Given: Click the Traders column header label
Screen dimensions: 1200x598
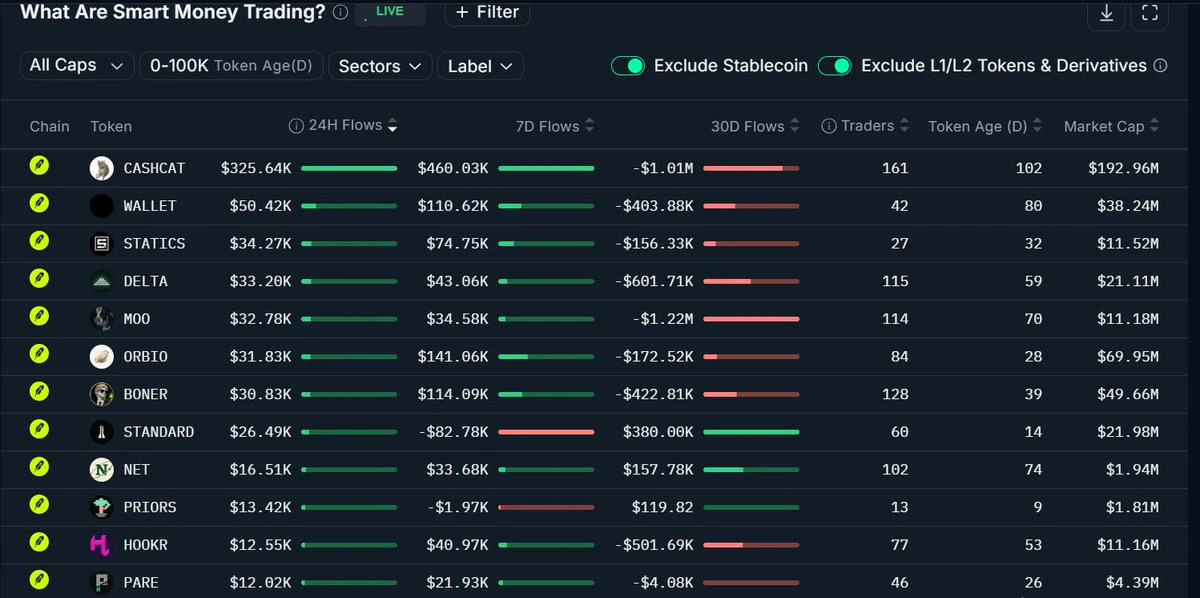Looking at the screenshot, I should point(867,126).
